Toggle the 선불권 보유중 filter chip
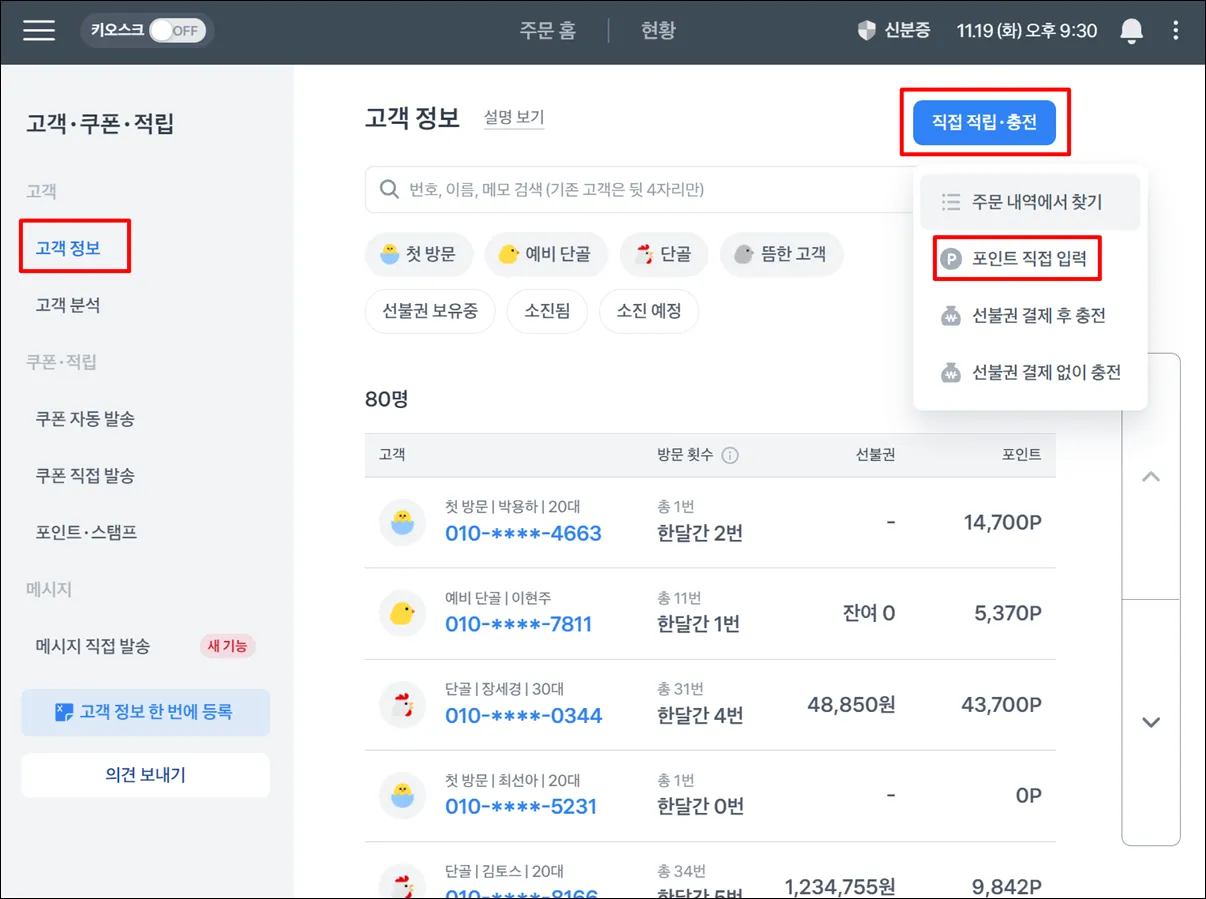 [430, 311]
